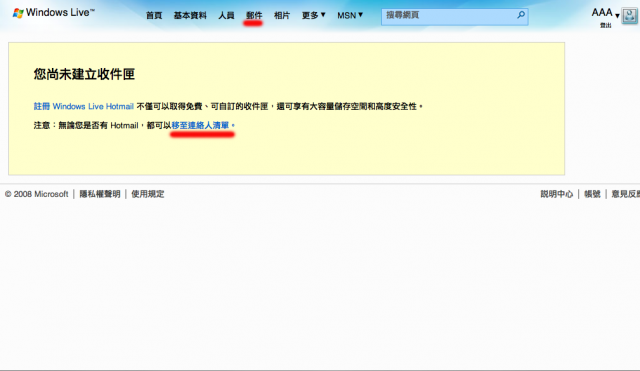The height and width of the screenshot is (371, 640).
Task: Open the 隱私權聲明 privacy link
Action: 100,194
